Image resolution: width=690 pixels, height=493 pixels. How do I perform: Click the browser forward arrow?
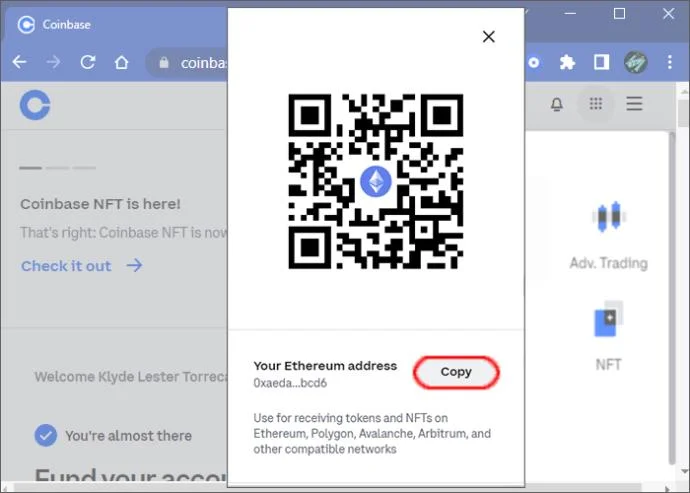pyautogui.click(x=53, y=62)
